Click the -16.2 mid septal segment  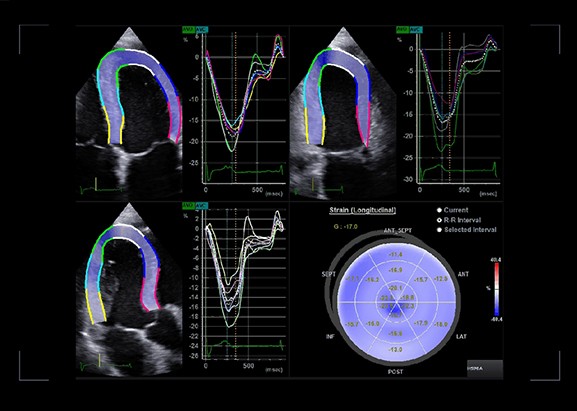coord(372,280)
